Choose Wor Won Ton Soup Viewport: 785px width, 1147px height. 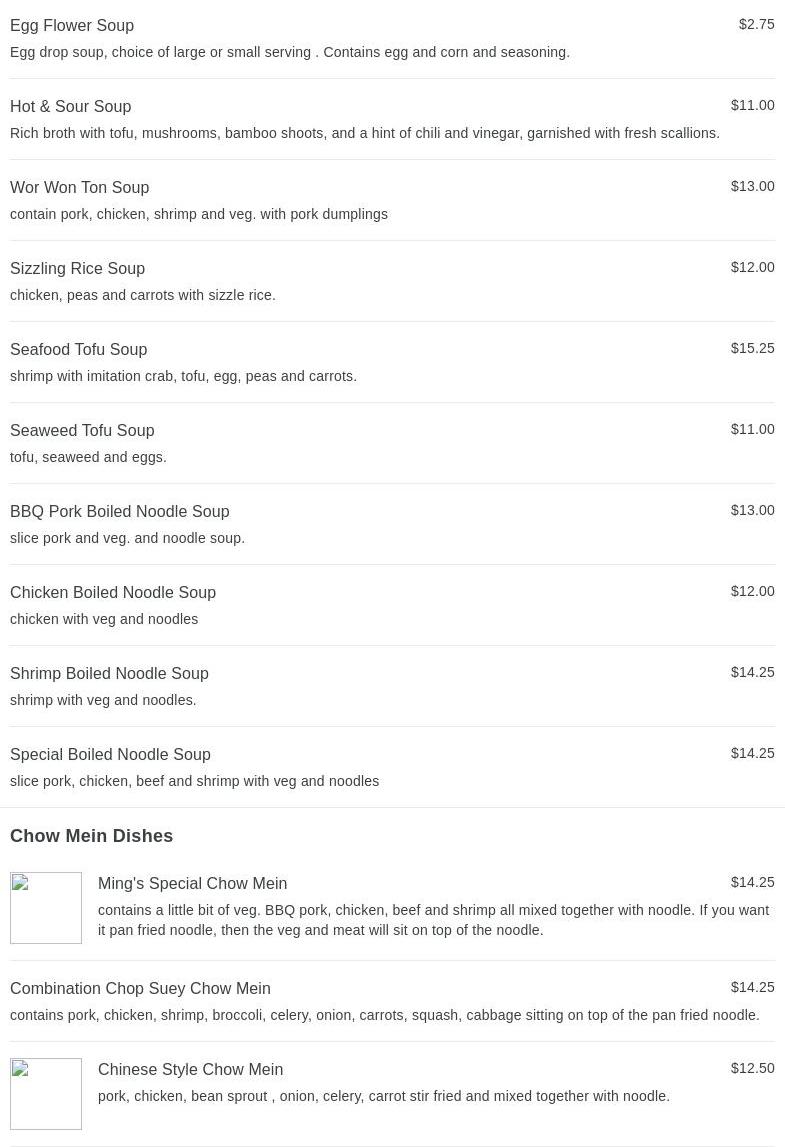[79, 187]
